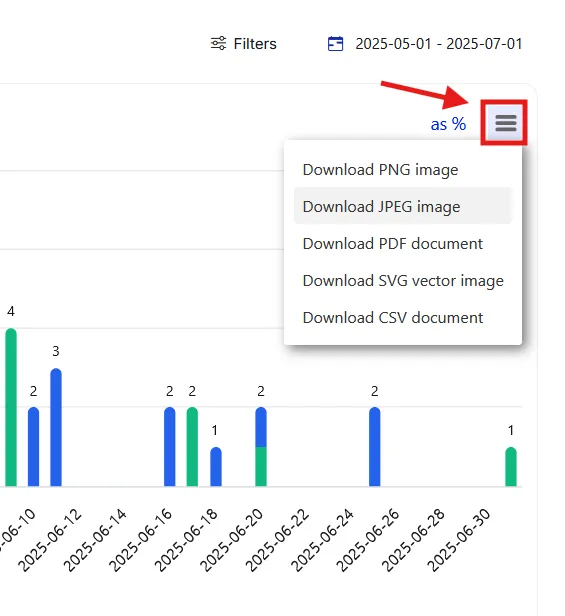Choose Download CSV document
This screenshot has width=565, height=616.
(x=403, y=317)
